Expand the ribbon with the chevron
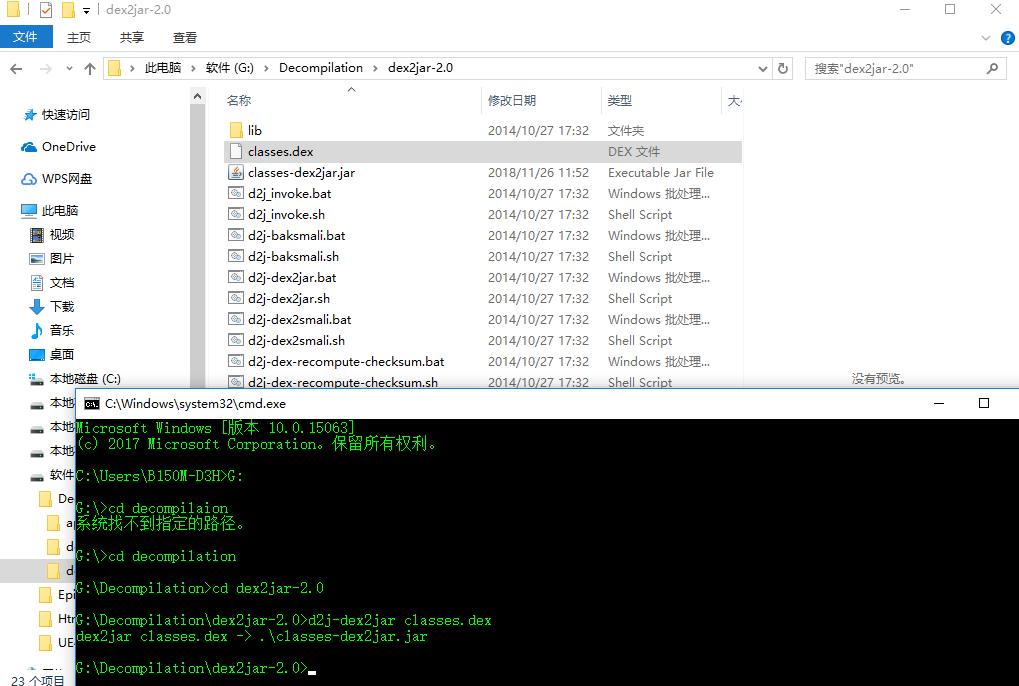This screenshot has width=1019, height=686. 986,38
